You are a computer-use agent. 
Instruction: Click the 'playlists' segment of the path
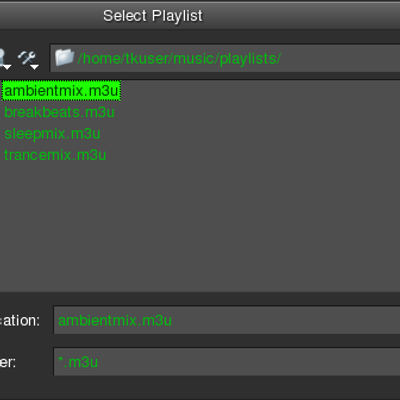pyautogui.click(x=248, y=59)
